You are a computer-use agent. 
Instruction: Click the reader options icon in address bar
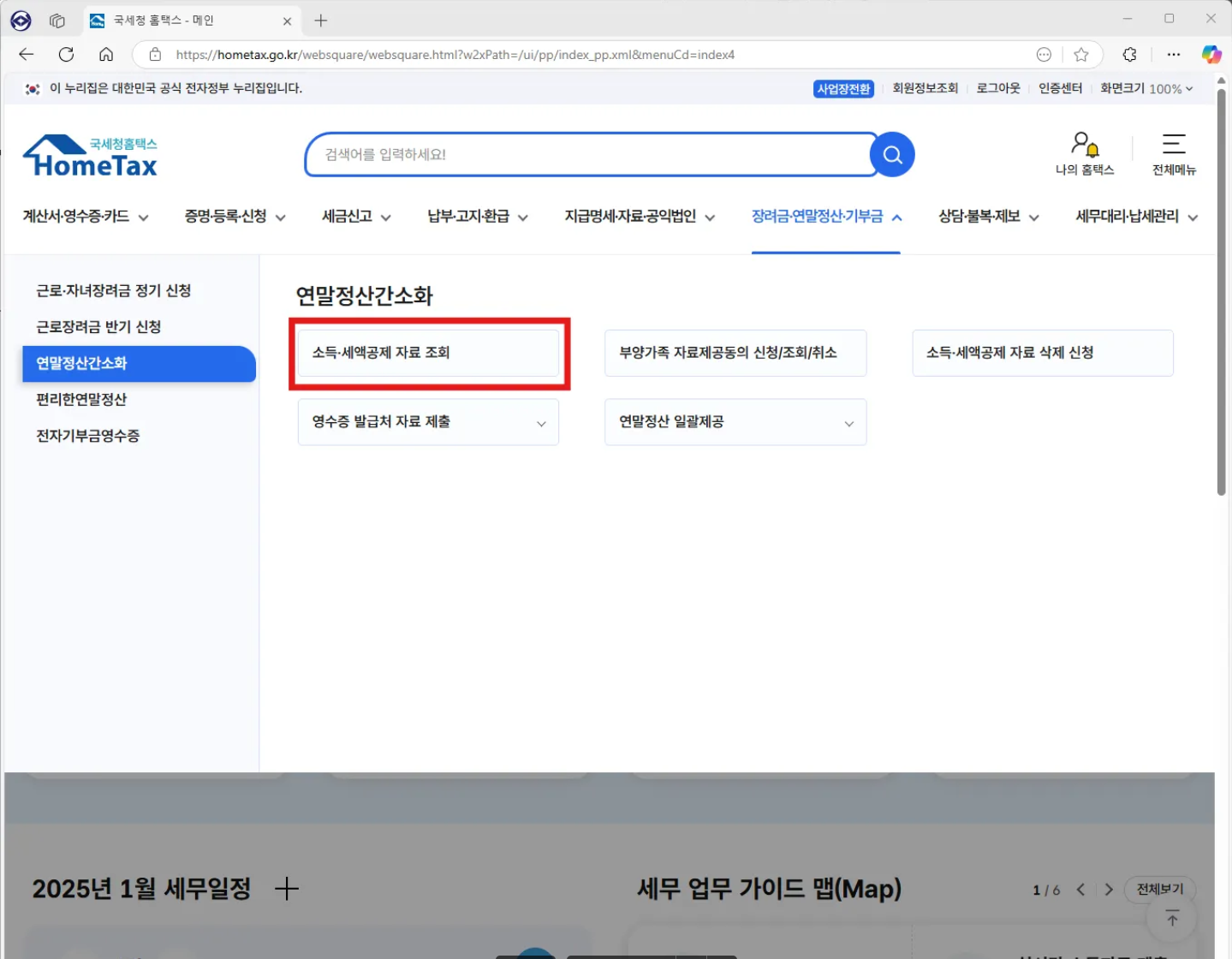click(x=1044, y=55)
